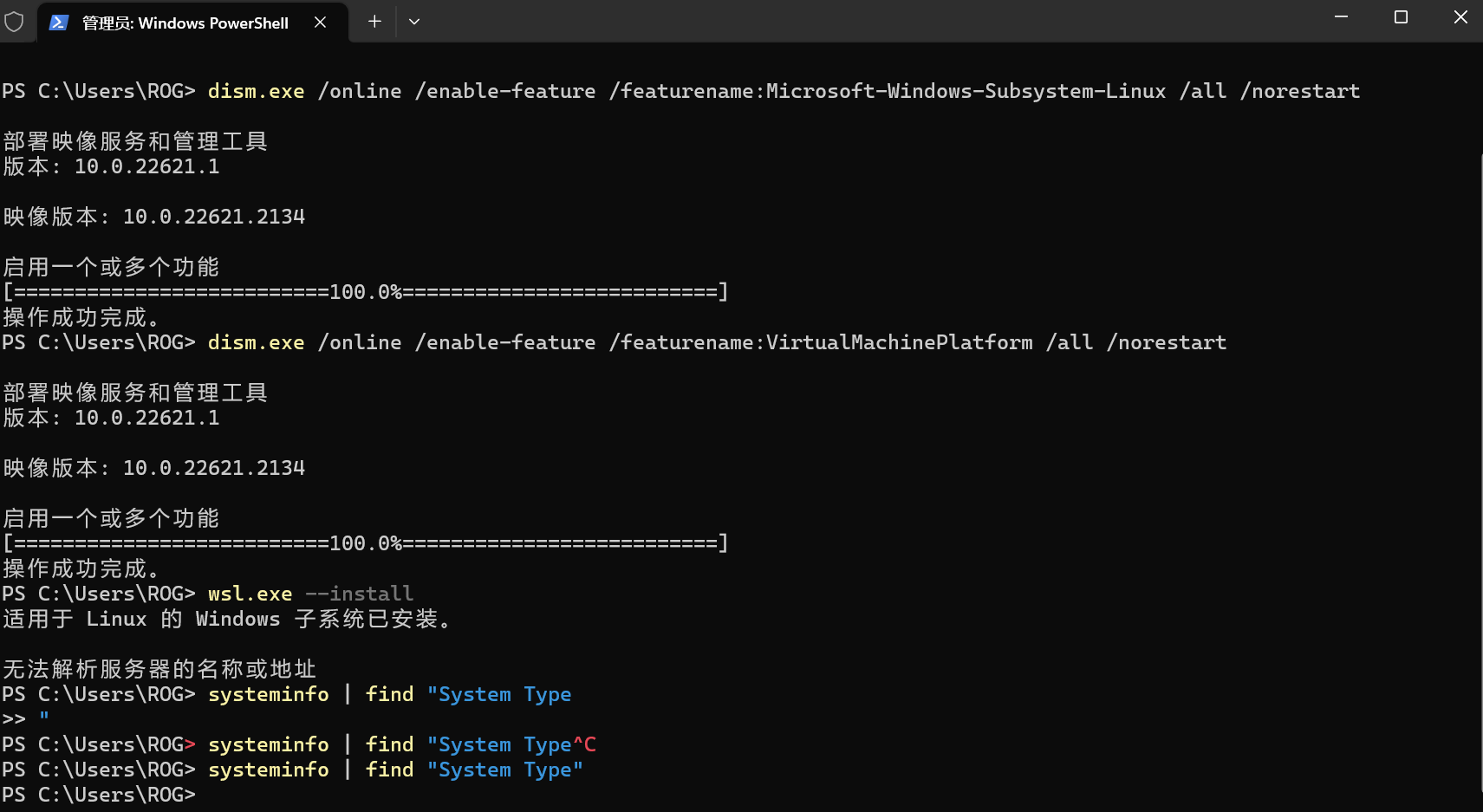Click the wsl.exe command text

(250, 594)
